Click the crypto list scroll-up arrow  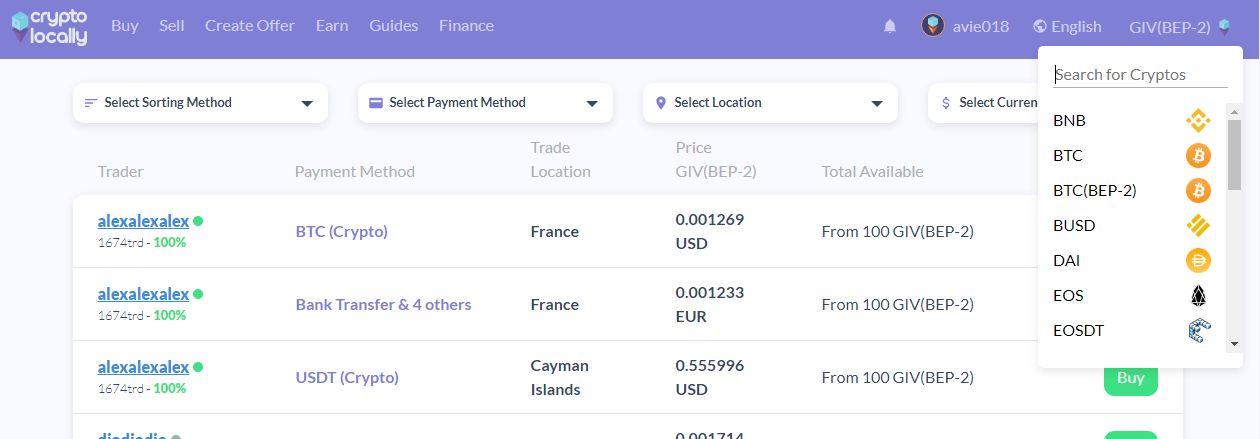[1234, 112]
